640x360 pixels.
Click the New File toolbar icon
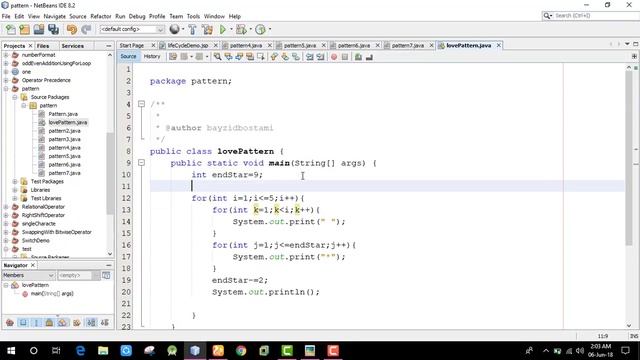click(11, 29)
